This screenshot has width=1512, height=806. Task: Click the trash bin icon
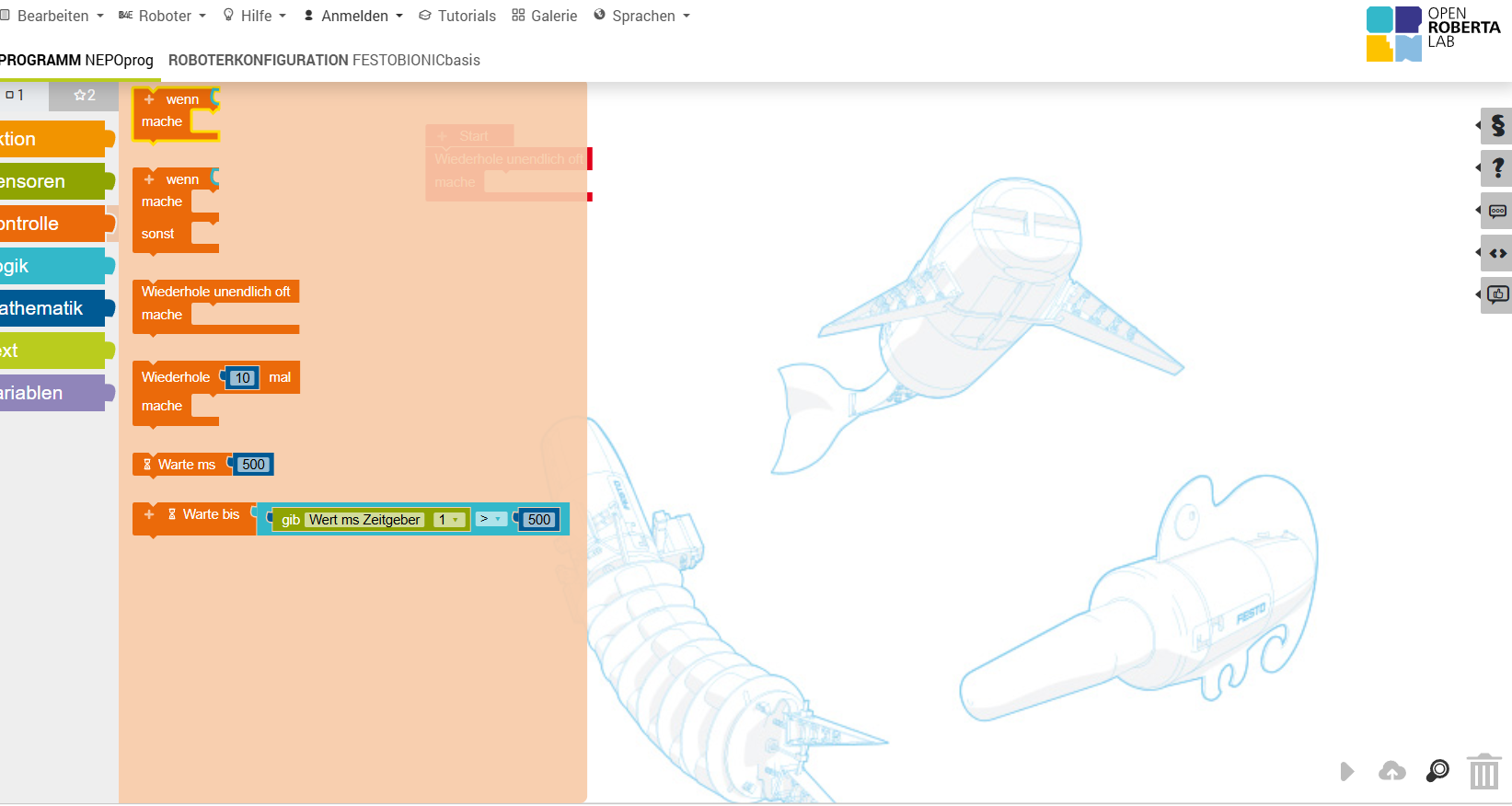coord(1483,771)
